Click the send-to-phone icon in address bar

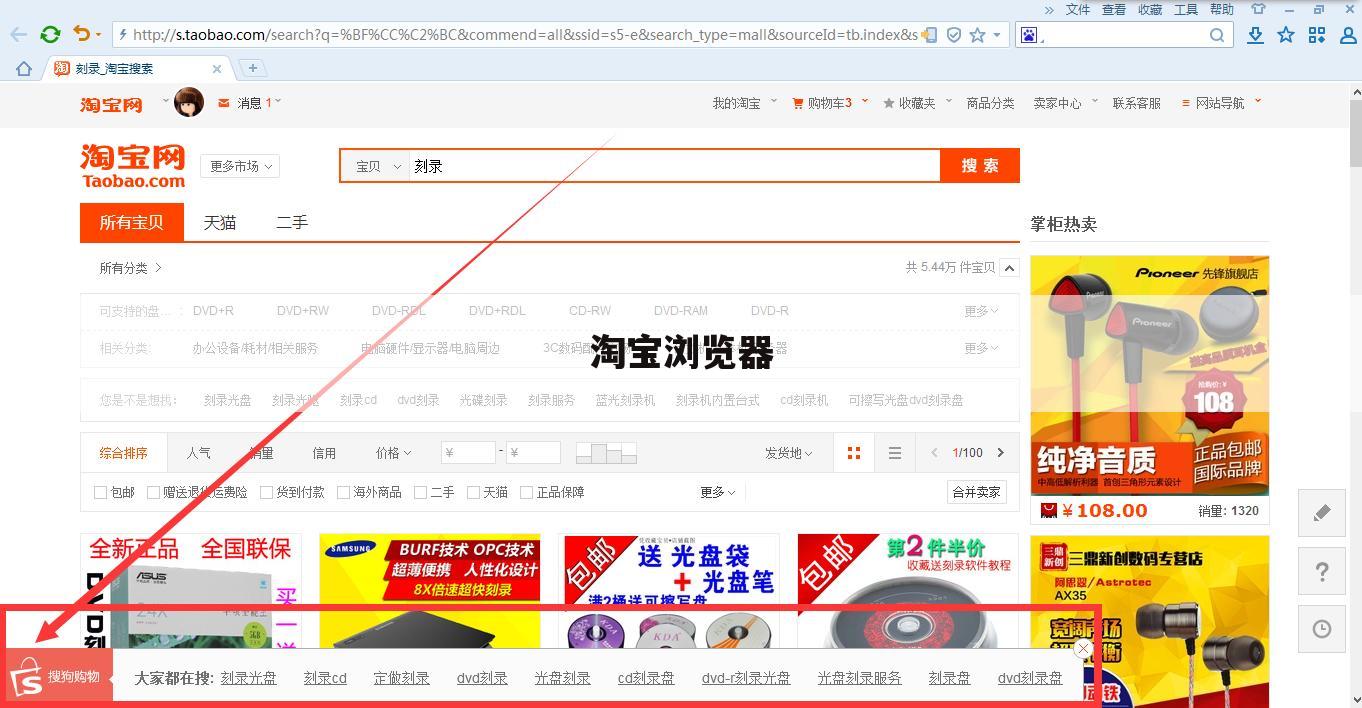pyautogui.click(x=929, y=35)
